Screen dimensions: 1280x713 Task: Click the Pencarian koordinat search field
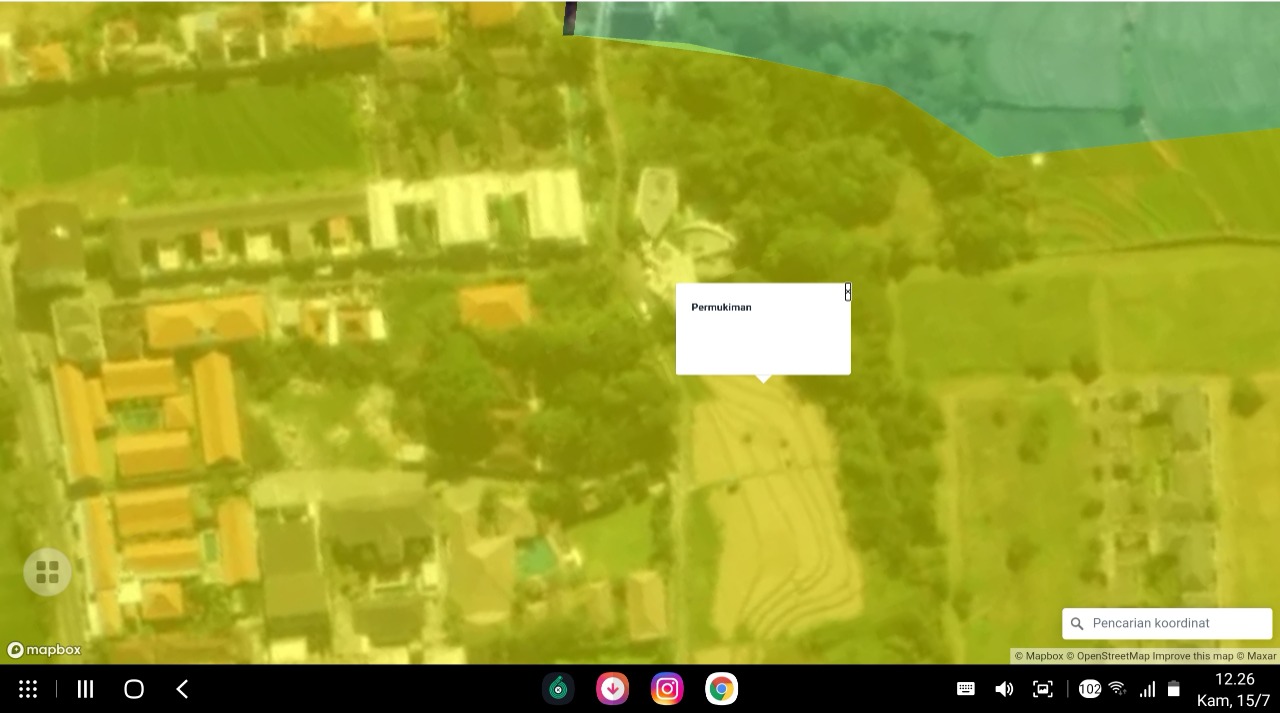coord(1176,623)
